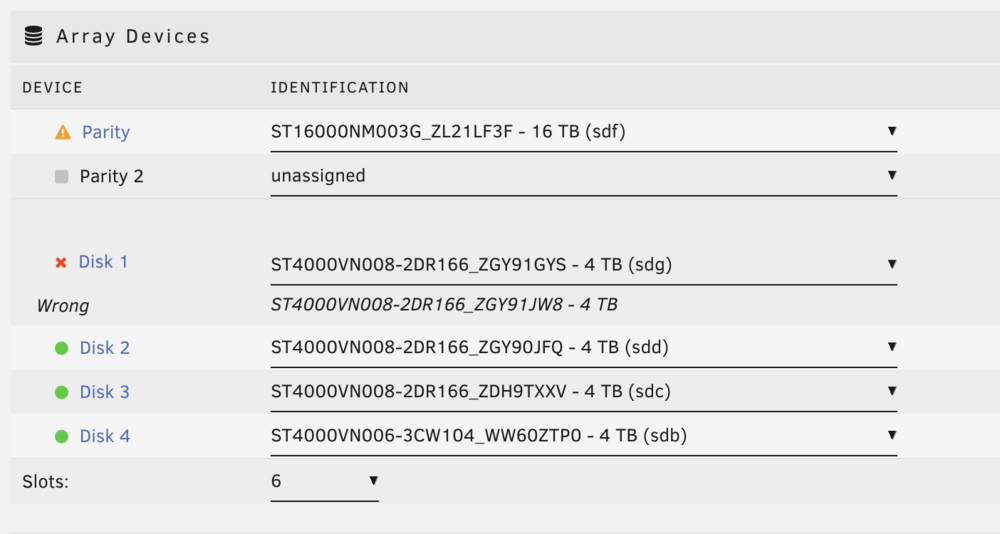Click the orange warning triangle beside Parity

62,132
